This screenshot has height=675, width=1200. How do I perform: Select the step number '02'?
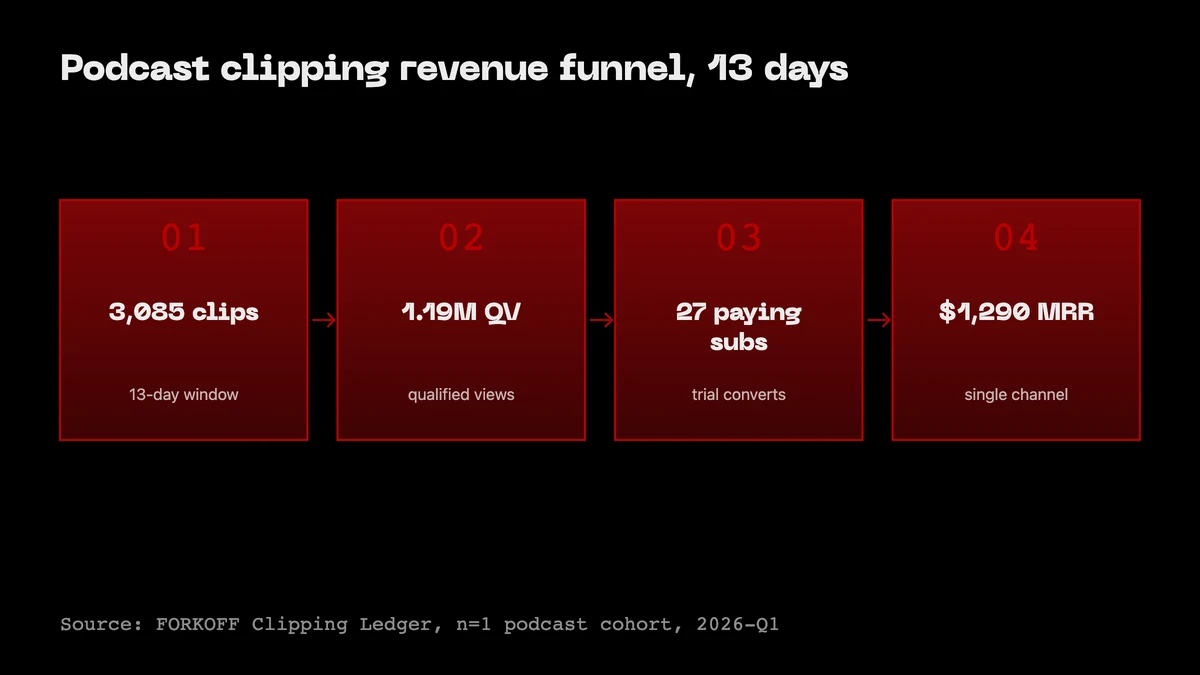pos(461,238)
